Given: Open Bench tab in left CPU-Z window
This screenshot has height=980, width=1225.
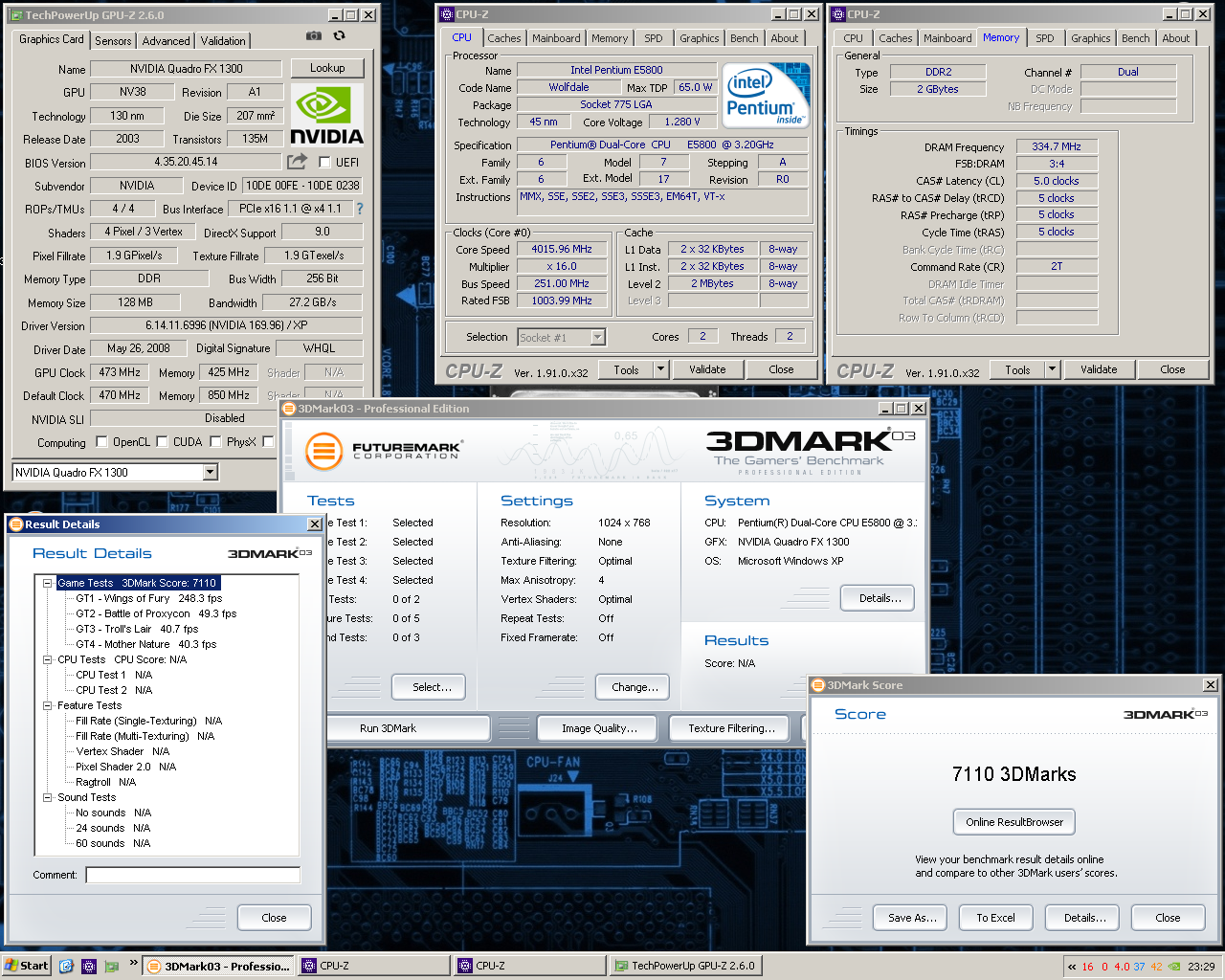Looking at the screenshot, I should pos(745,38).
